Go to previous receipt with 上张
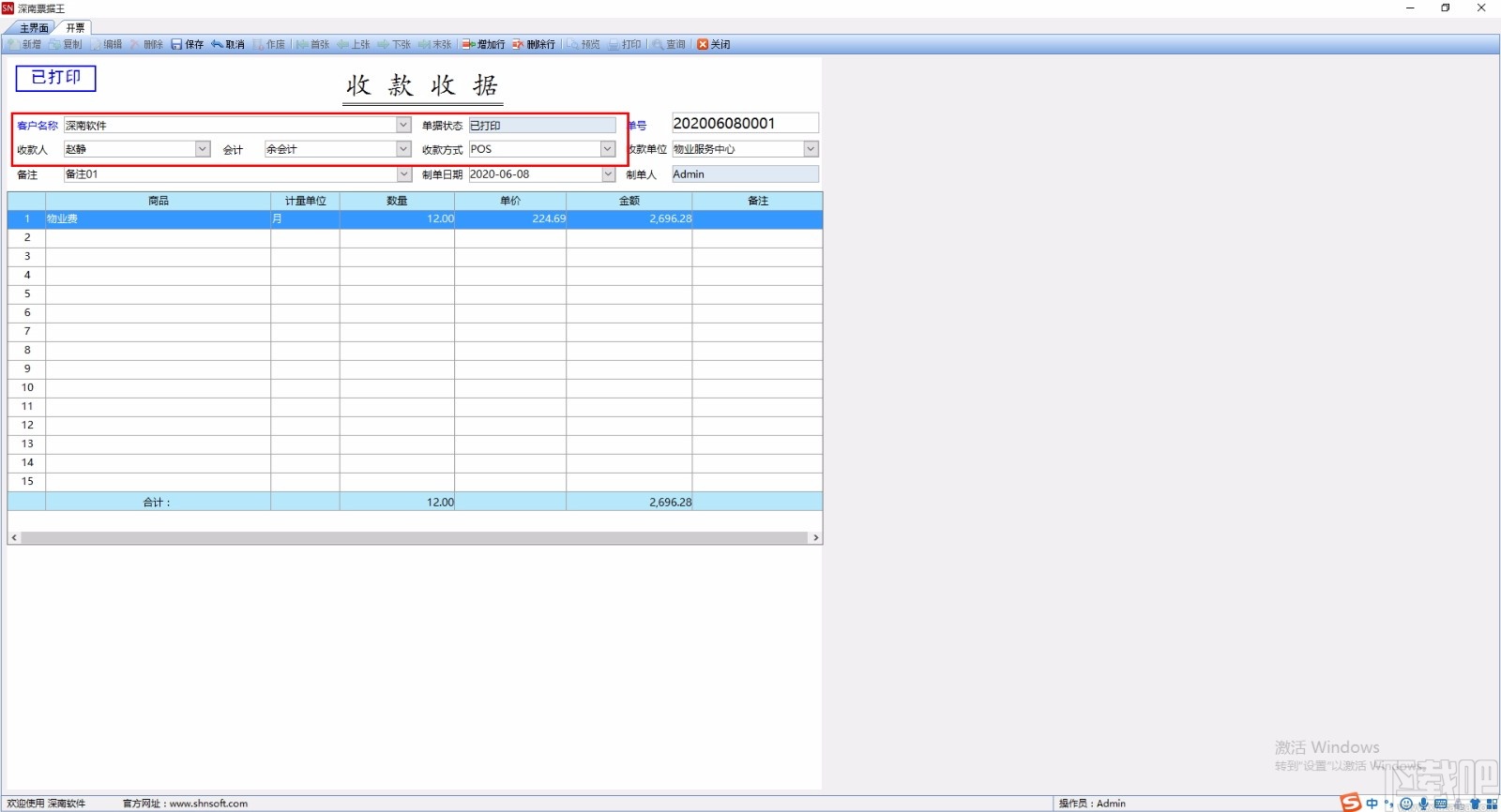This screenshot has height=812, width=1501. click(354, 44)
